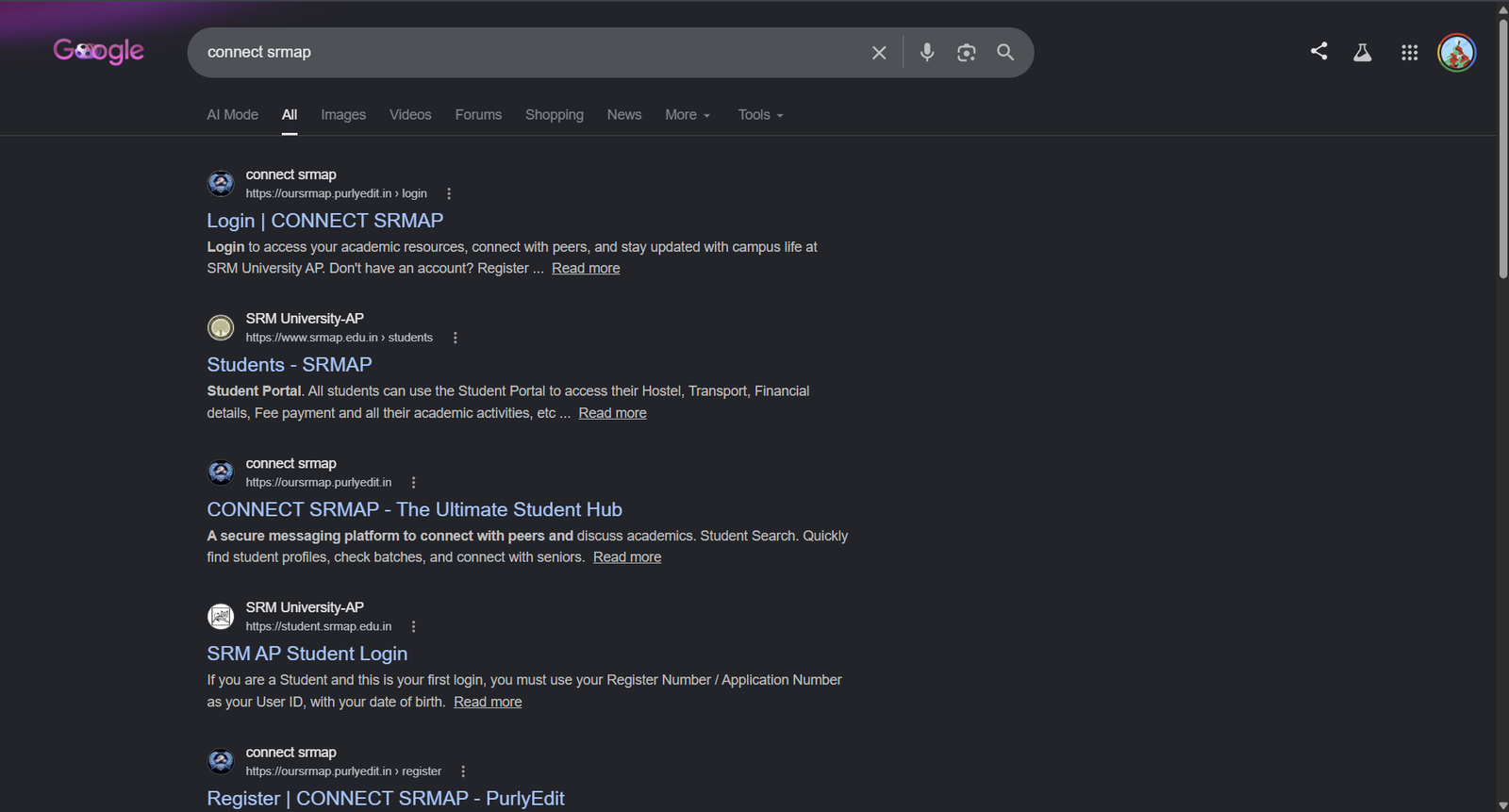
Task: Select the All results tab
Action: 290,115
